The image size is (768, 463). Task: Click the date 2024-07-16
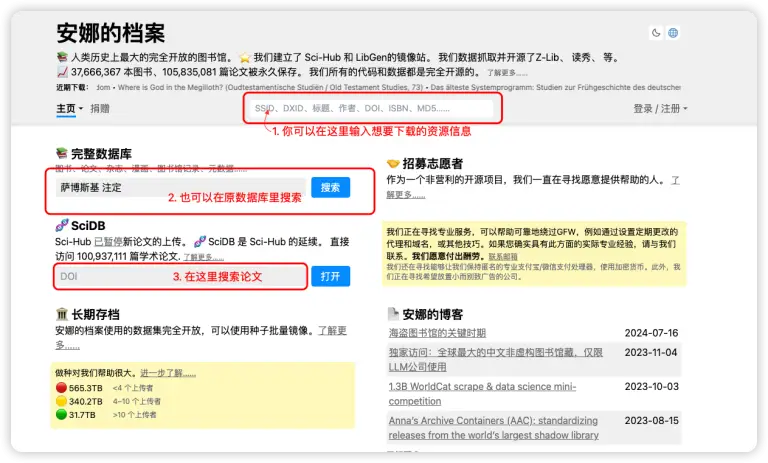651,333
